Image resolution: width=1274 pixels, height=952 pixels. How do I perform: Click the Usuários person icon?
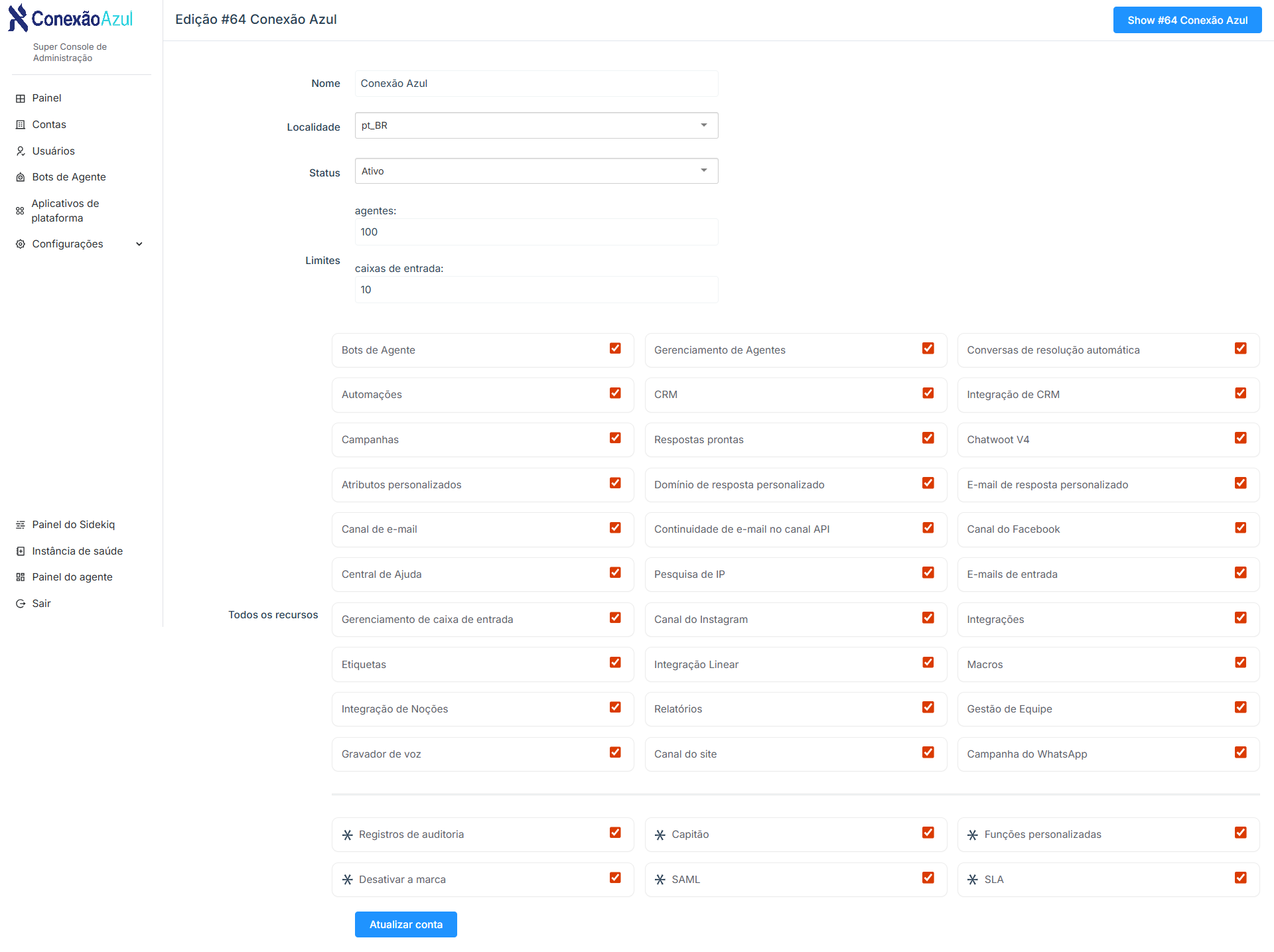pos(21,151)
